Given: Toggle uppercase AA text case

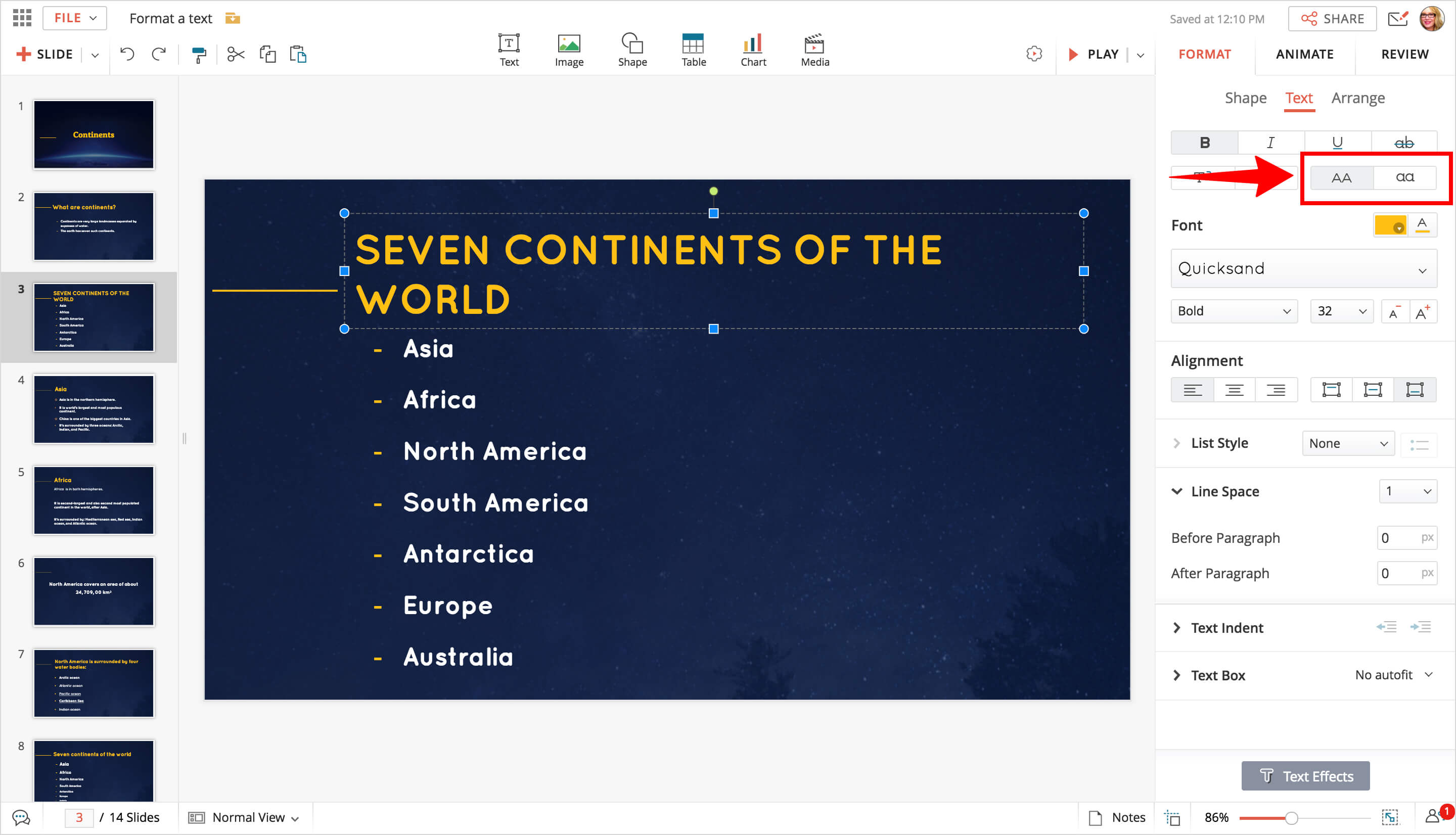Looking at the screenshot, I should 1341,178.
